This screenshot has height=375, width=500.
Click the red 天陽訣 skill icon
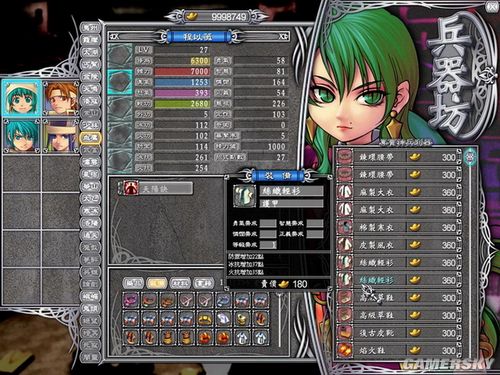(x=131, y=188)
